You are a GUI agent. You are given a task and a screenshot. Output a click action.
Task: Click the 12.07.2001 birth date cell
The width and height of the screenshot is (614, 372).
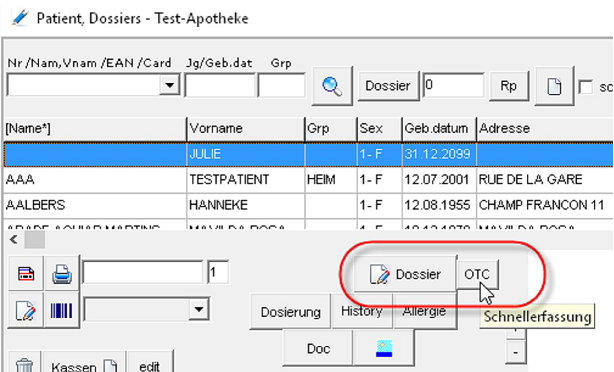tap(439, 180)
